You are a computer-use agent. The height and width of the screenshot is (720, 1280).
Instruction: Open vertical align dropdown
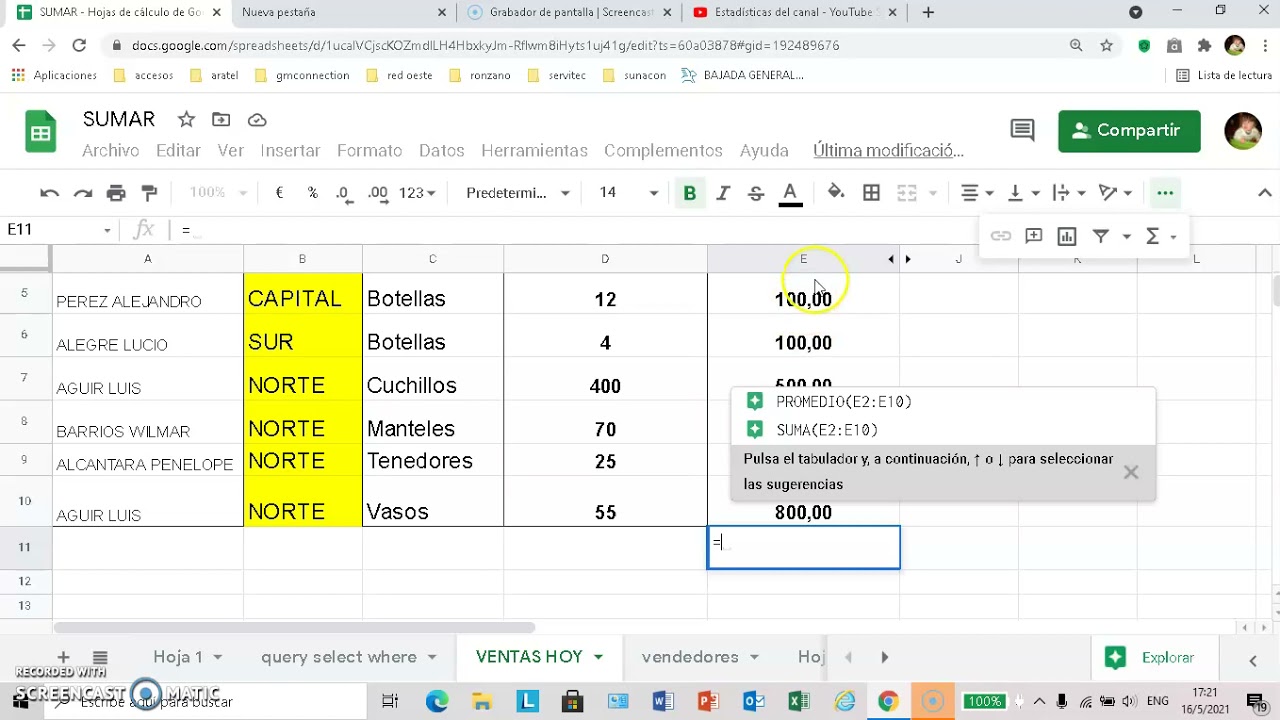[x=1023, y=193]
